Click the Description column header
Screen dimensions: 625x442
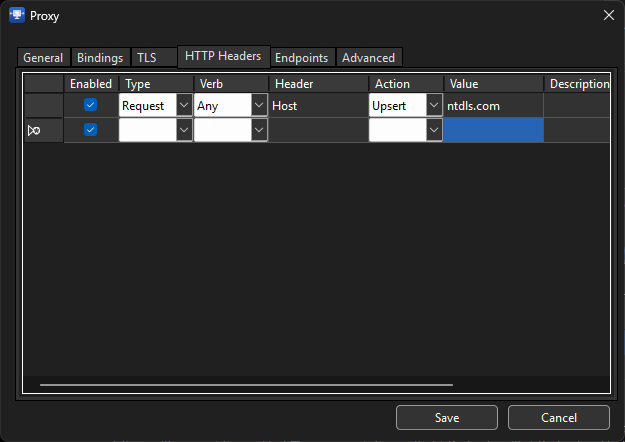click(577, 84)
